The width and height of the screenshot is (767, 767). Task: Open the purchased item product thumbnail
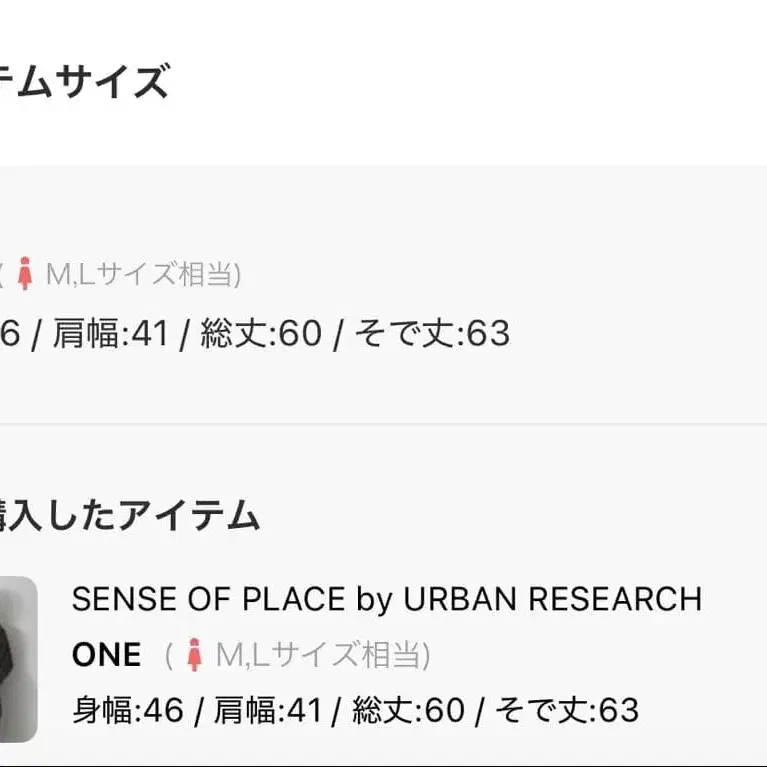point(18,659)
